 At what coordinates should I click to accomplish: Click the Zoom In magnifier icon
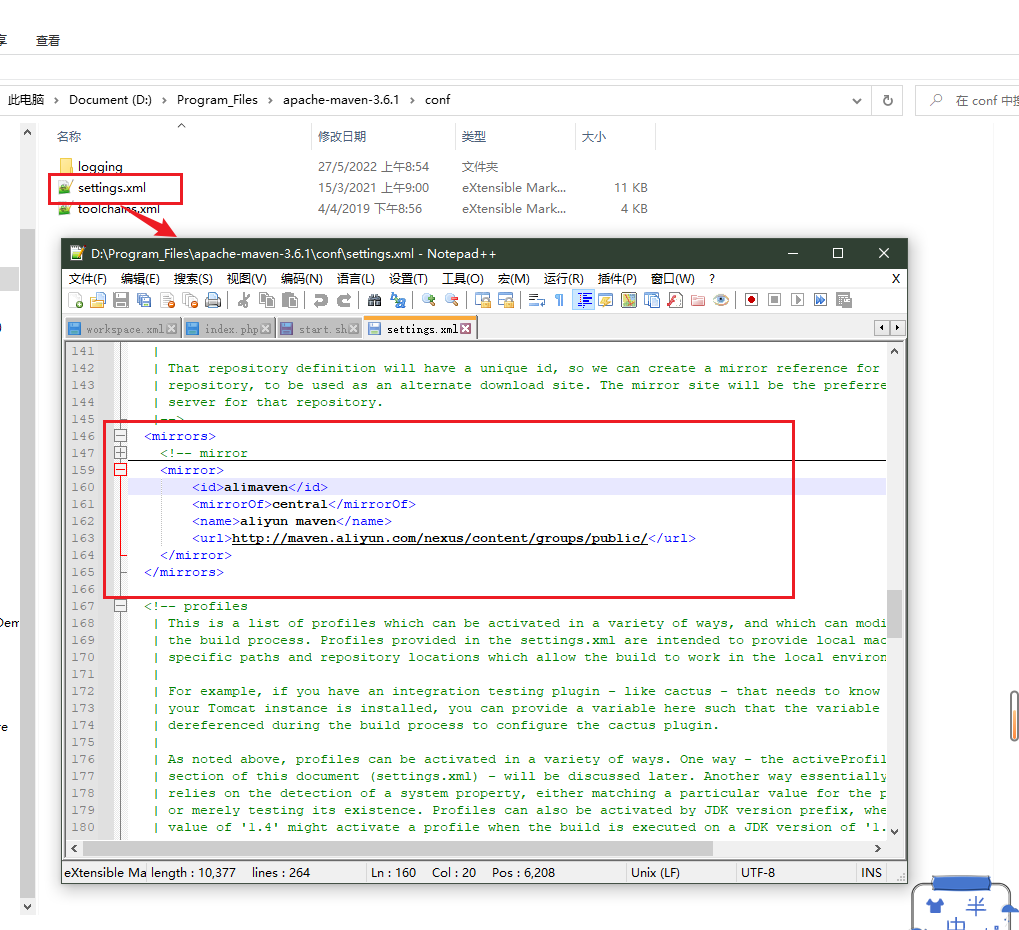(428, 300)
